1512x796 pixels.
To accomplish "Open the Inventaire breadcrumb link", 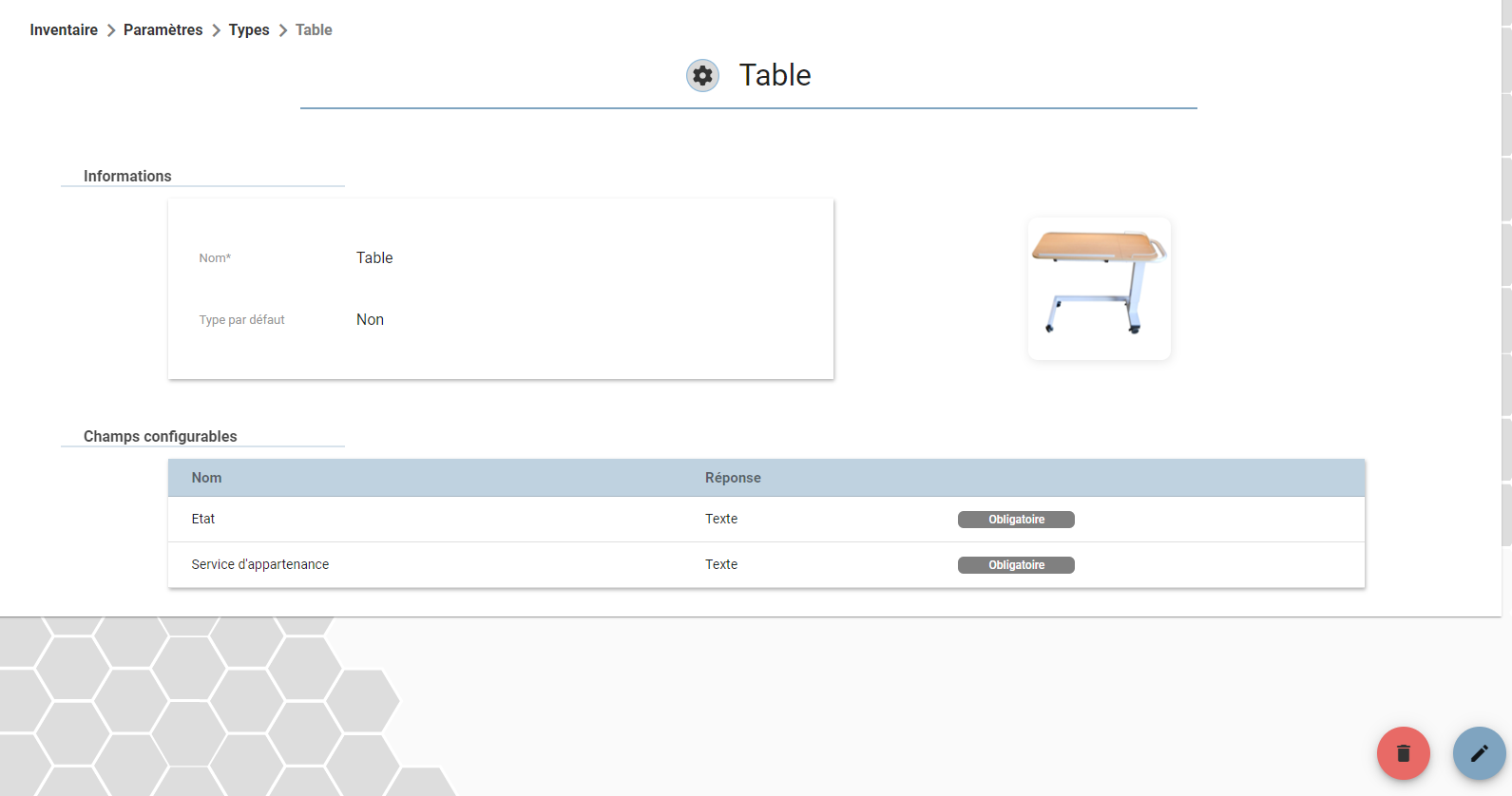I will tap(64, 30).
